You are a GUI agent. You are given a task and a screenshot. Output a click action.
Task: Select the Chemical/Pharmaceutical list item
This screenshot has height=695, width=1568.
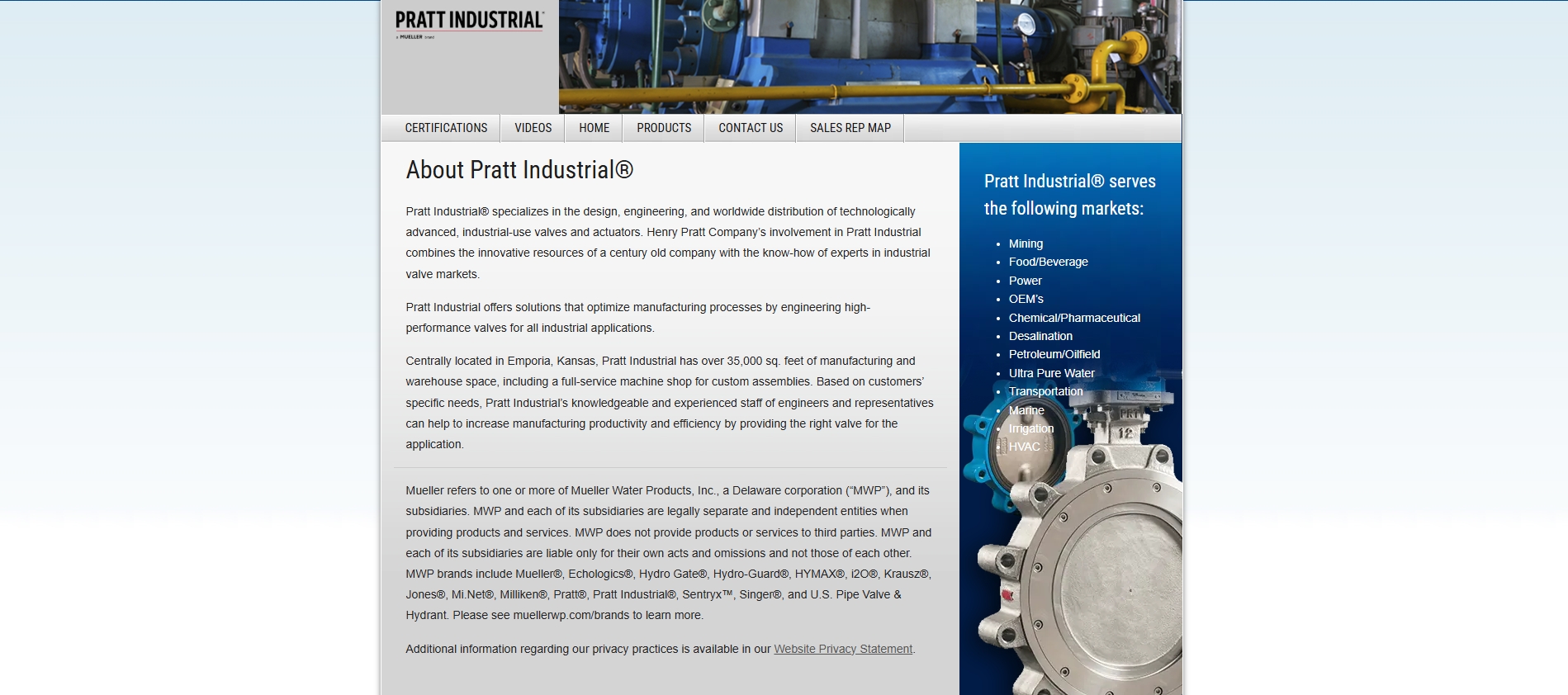point(1074,318)
